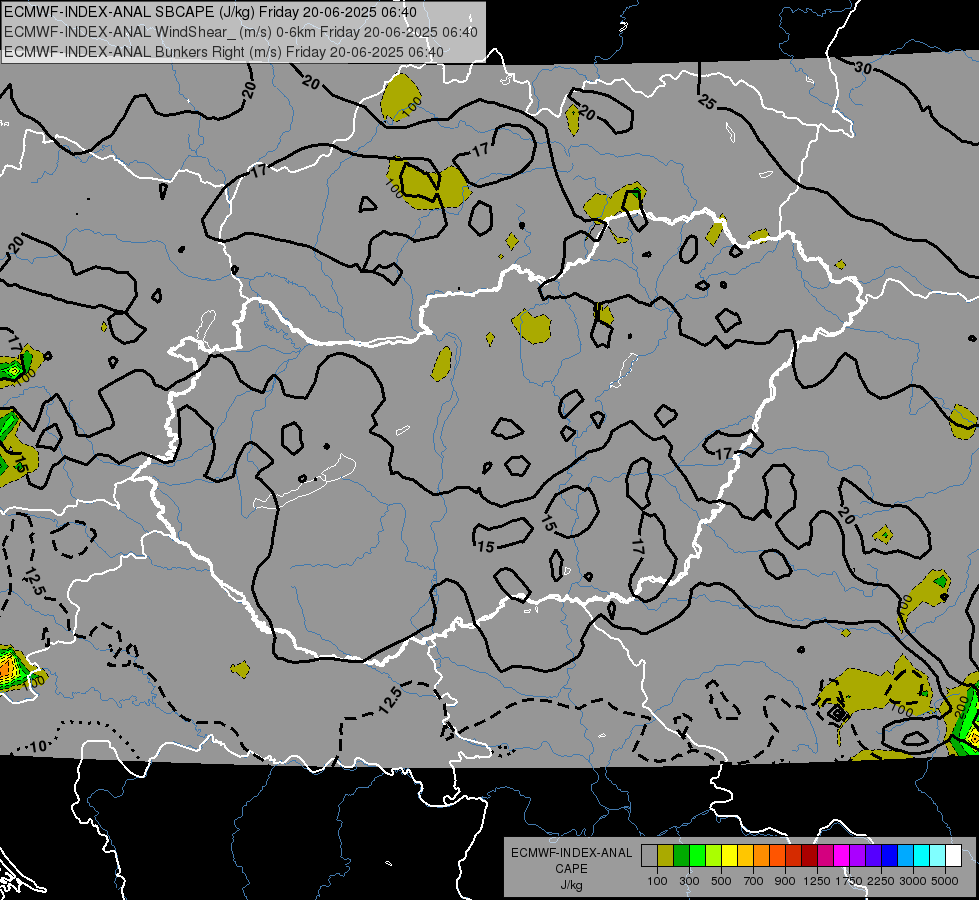Click the legend value 700
979x900 pixels.
click(x=754, y=881)
